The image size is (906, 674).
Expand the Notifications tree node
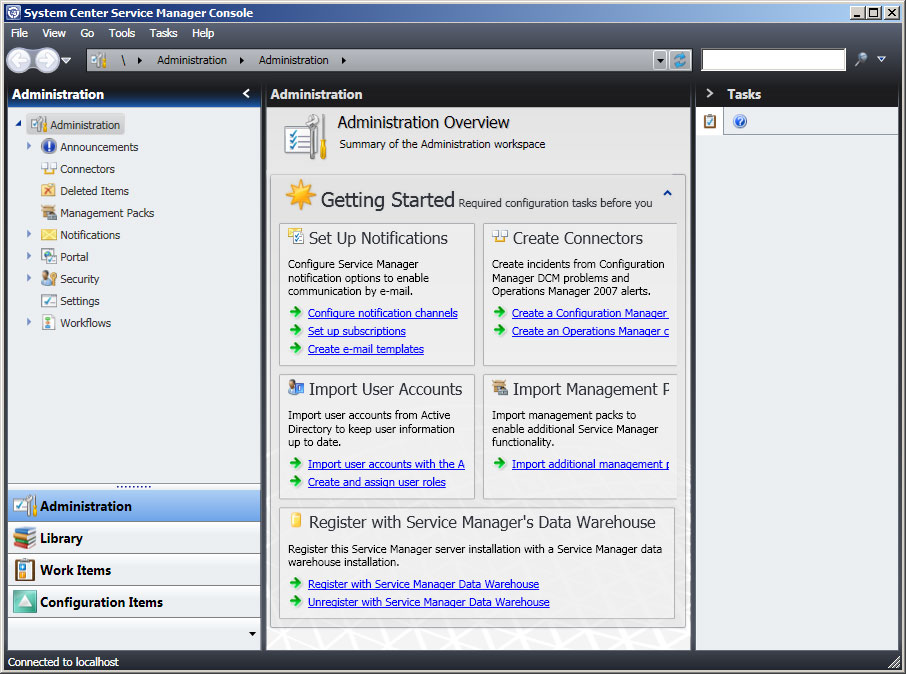[29, 234]
